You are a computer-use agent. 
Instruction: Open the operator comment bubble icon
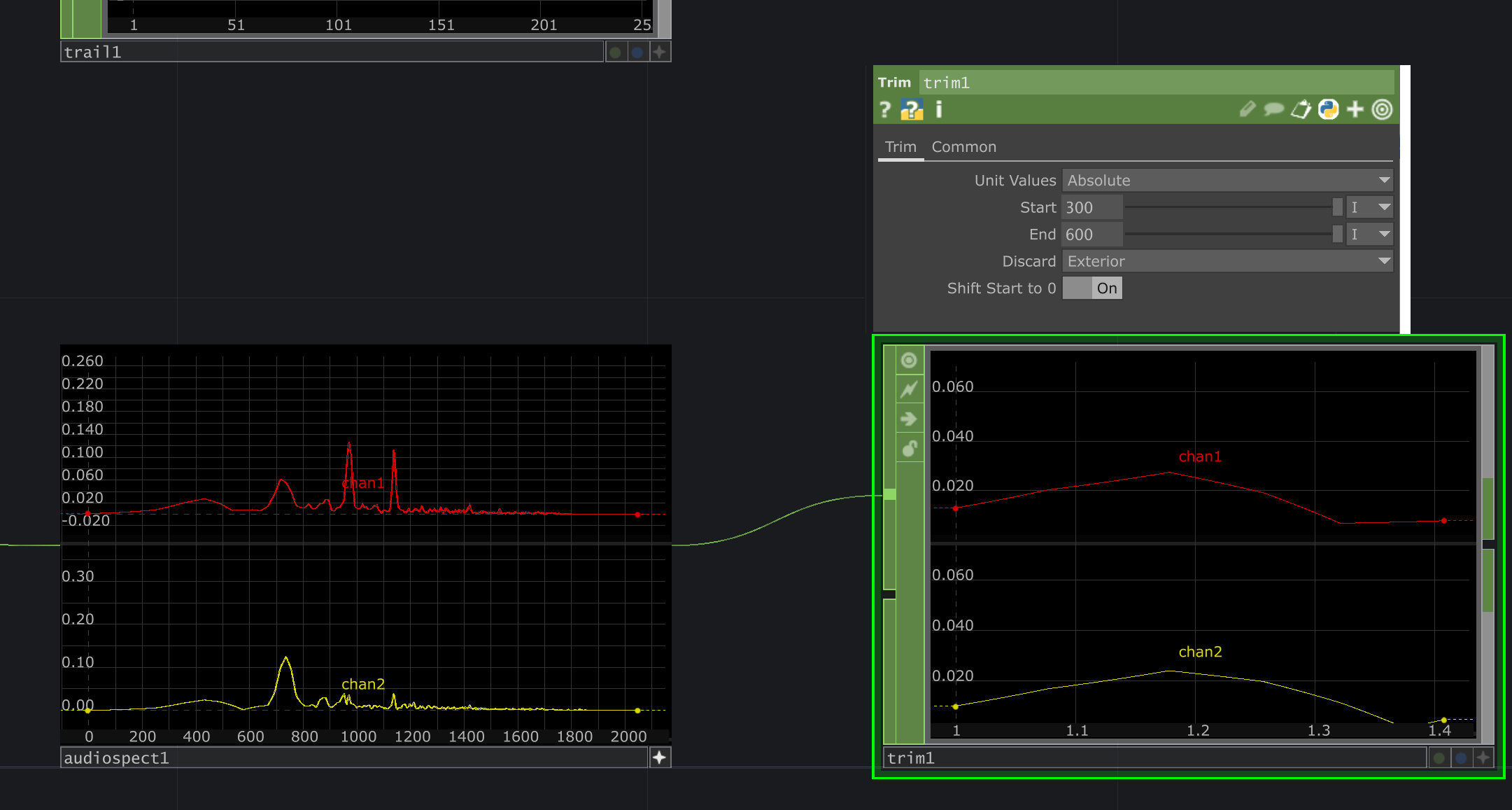tap(1273, 110)
